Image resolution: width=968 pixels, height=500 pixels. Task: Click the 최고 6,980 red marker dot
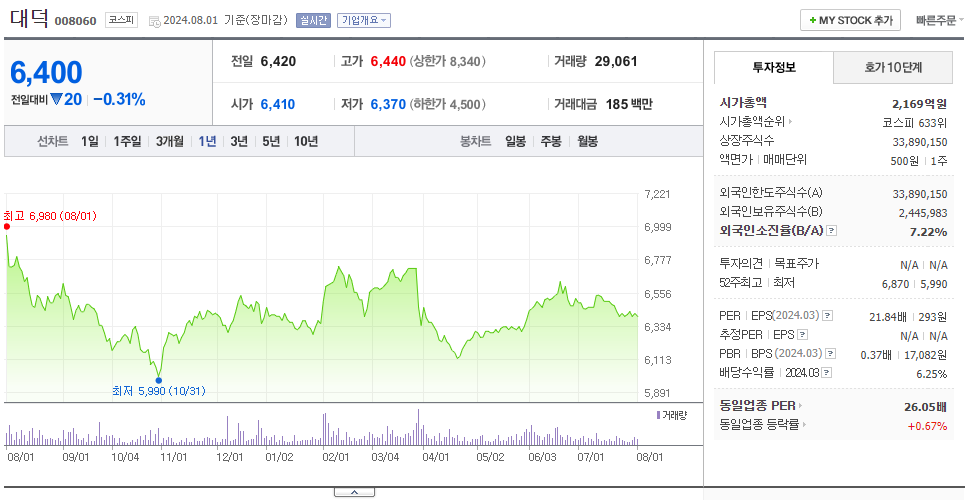pyautogui.click(x=7, y=227)
